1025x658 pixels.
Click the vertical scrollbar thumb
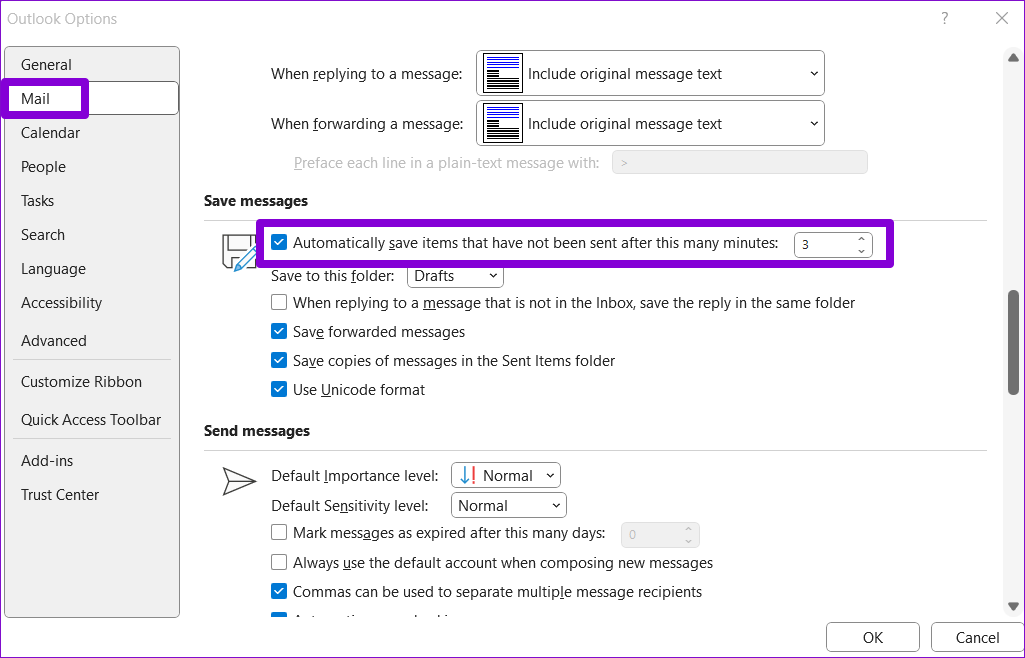(1013, 342)
